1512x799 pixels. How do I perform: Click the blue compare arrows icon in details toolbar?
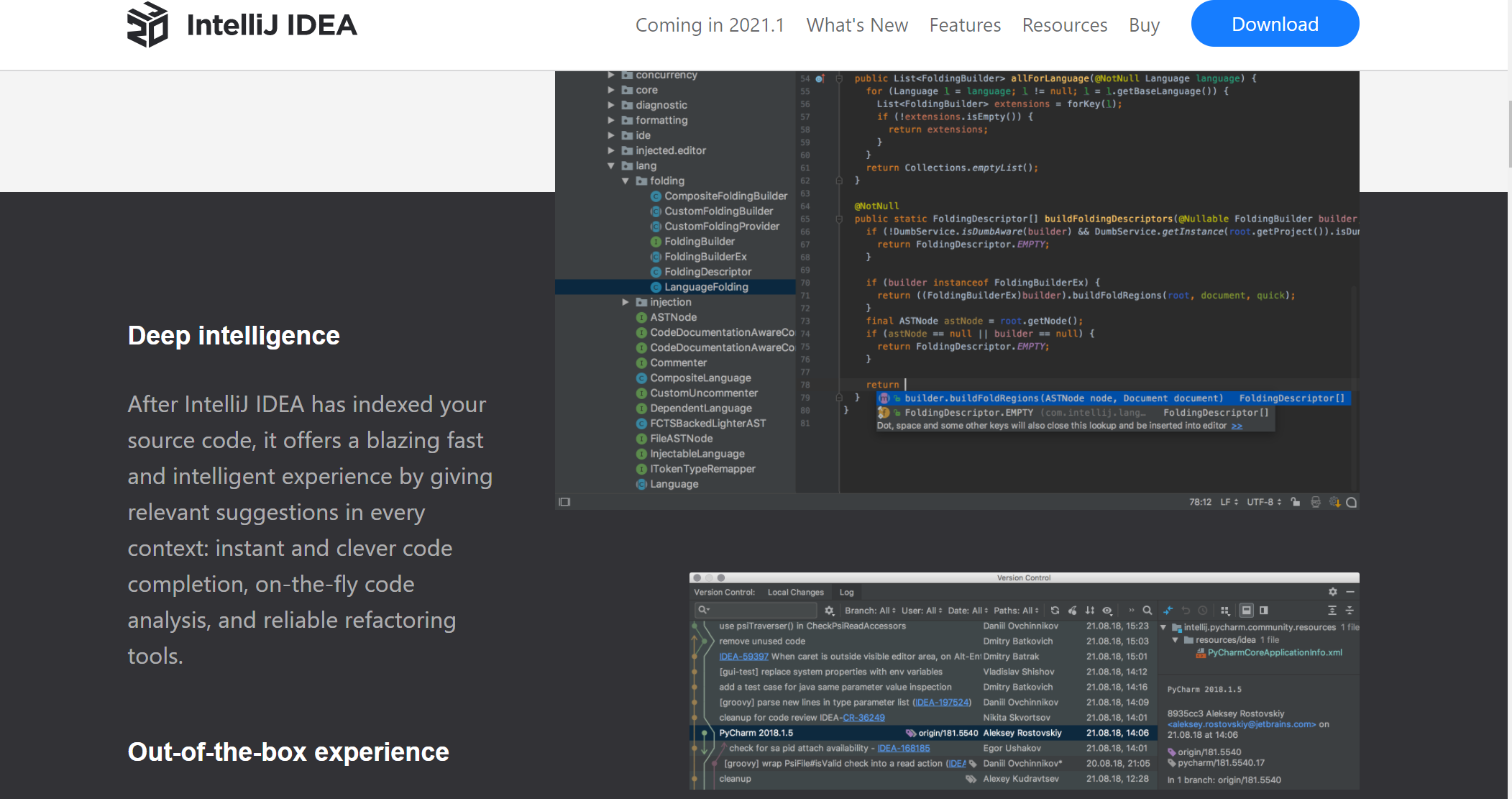click(1168, 611)
